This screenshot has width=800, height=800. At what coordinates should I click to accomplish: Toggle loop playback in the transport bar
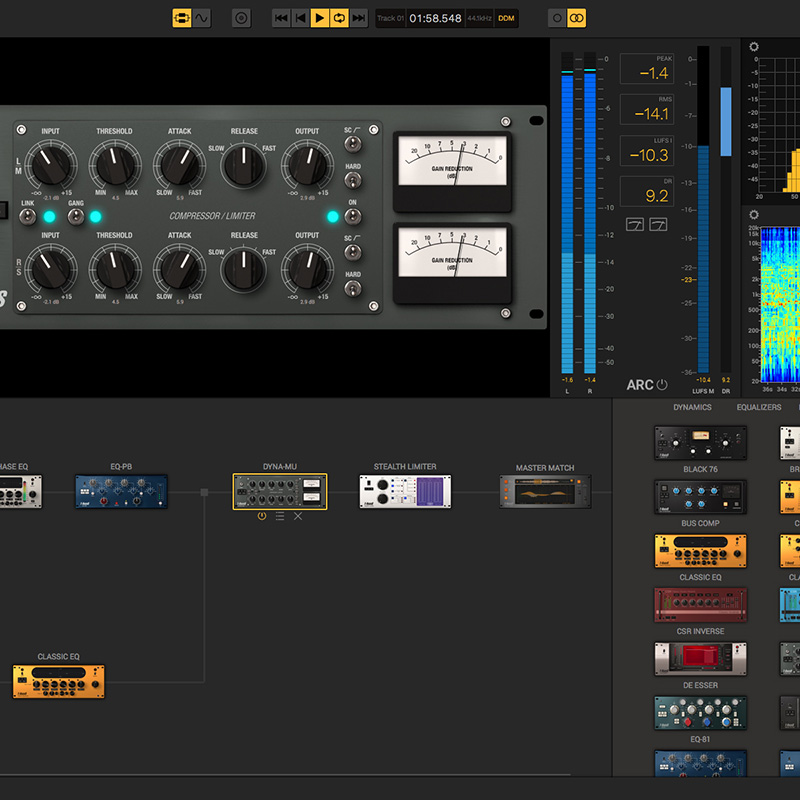pyautogui.click(x=339, y=18)
